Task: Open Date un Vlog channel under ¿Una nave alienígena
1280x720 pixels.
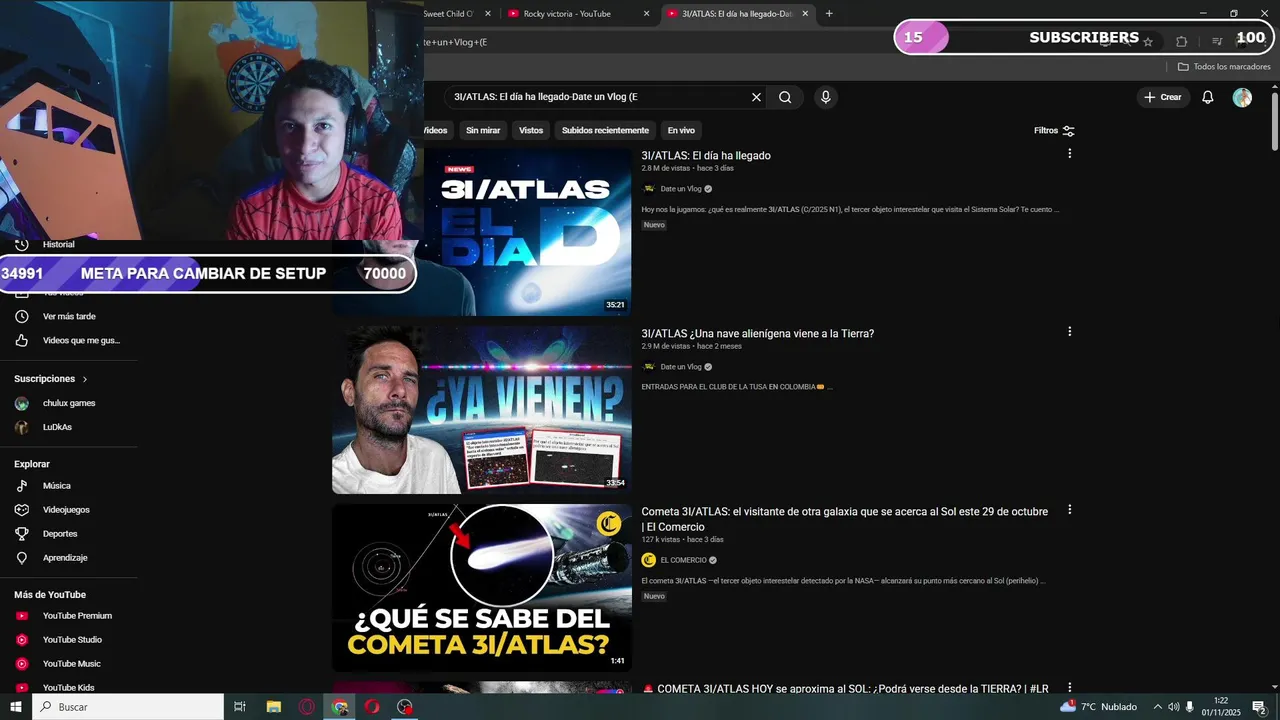Action: tap(681, 367)
